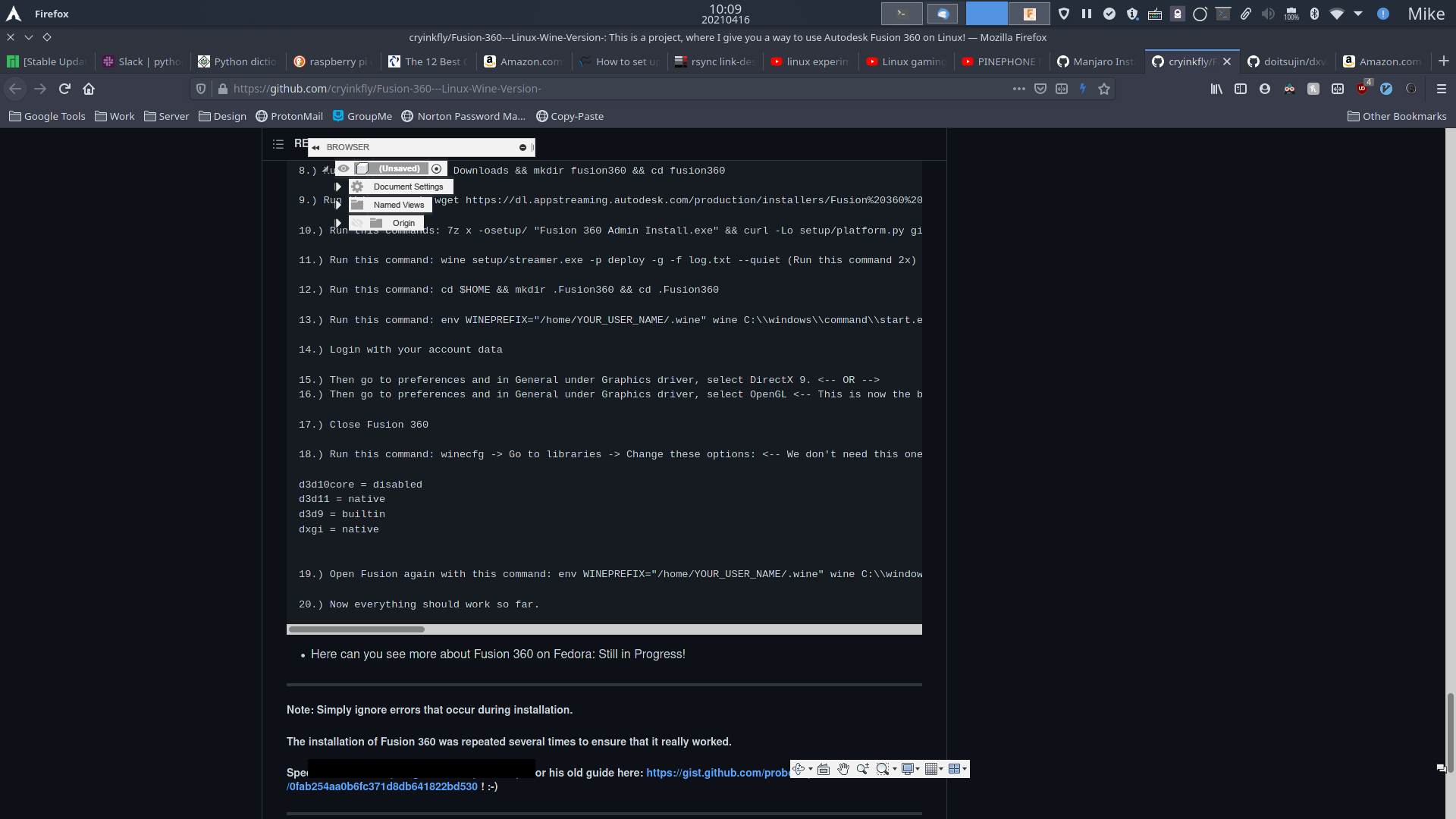Select the Pan tool in the navigation bar
This screenshot has height=819, width=1456.
point(843,768)
